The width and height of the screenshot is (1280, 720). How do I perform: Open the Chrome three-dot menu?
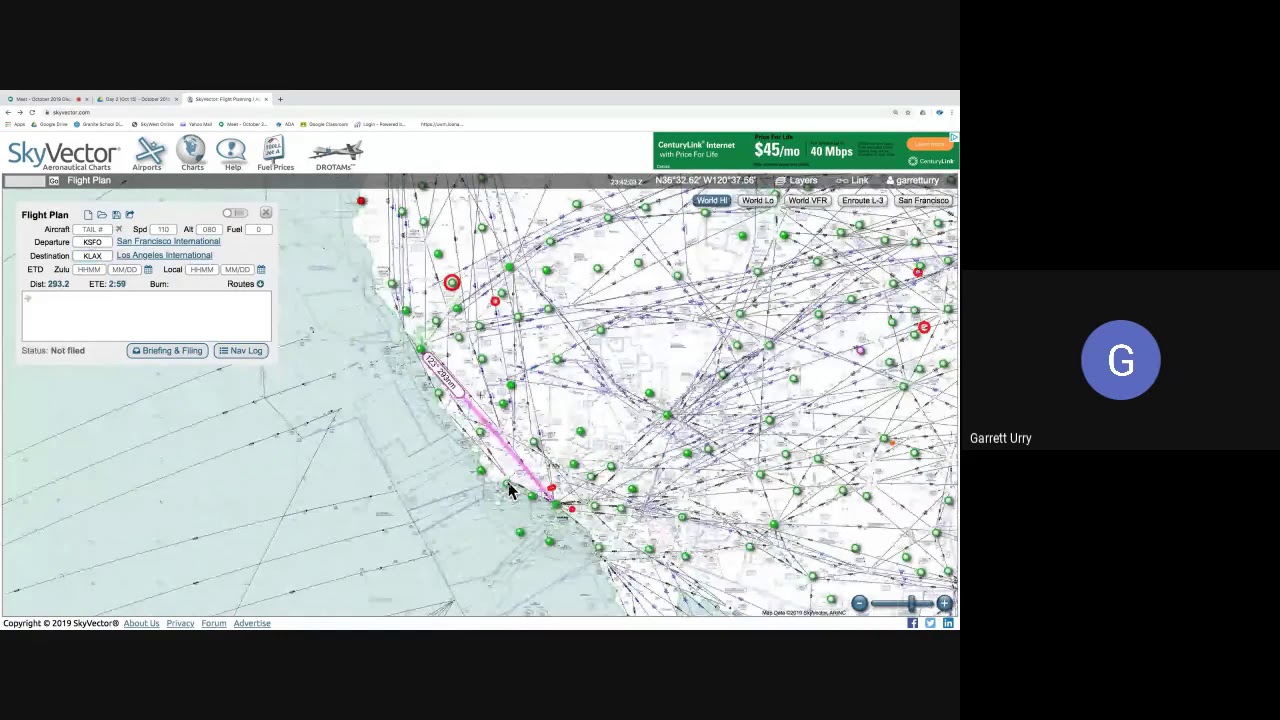pyautogui.click(x=951, y=112)
